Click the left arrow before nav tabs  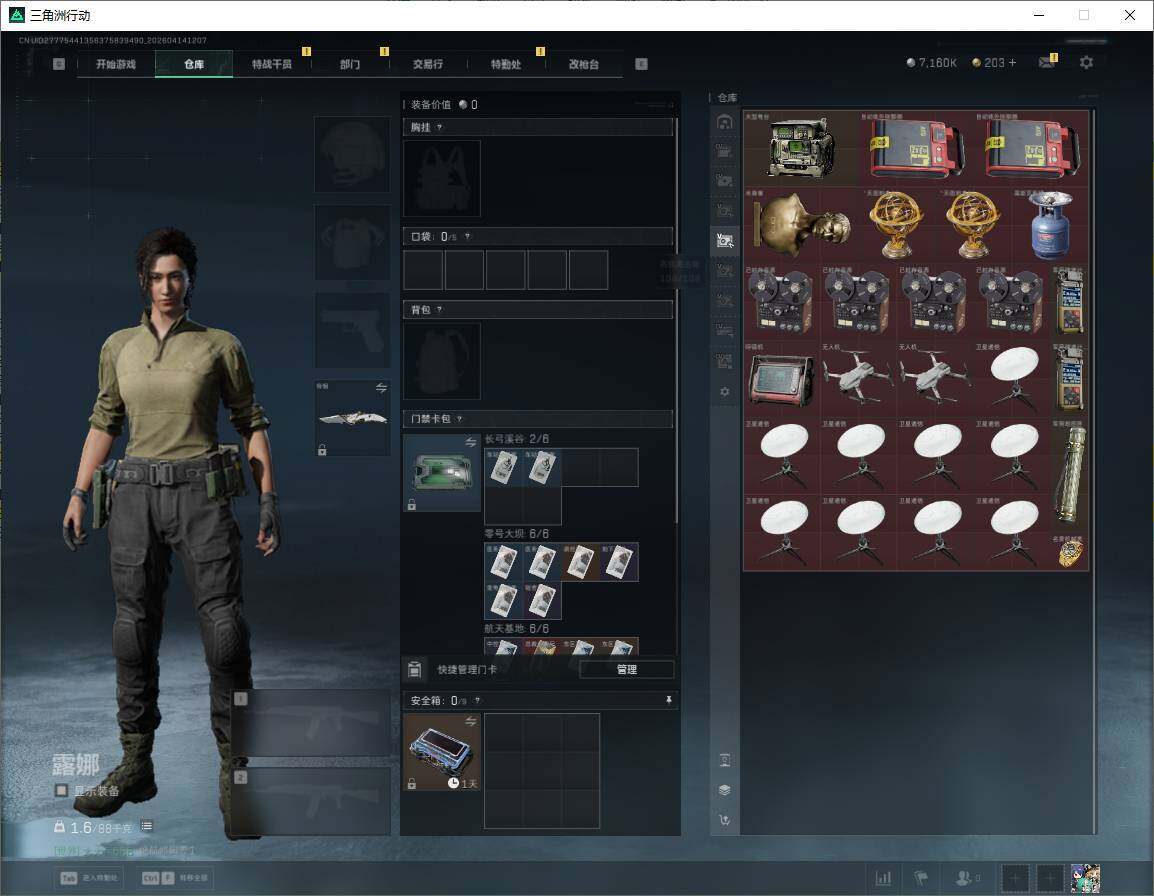point(59,64)
